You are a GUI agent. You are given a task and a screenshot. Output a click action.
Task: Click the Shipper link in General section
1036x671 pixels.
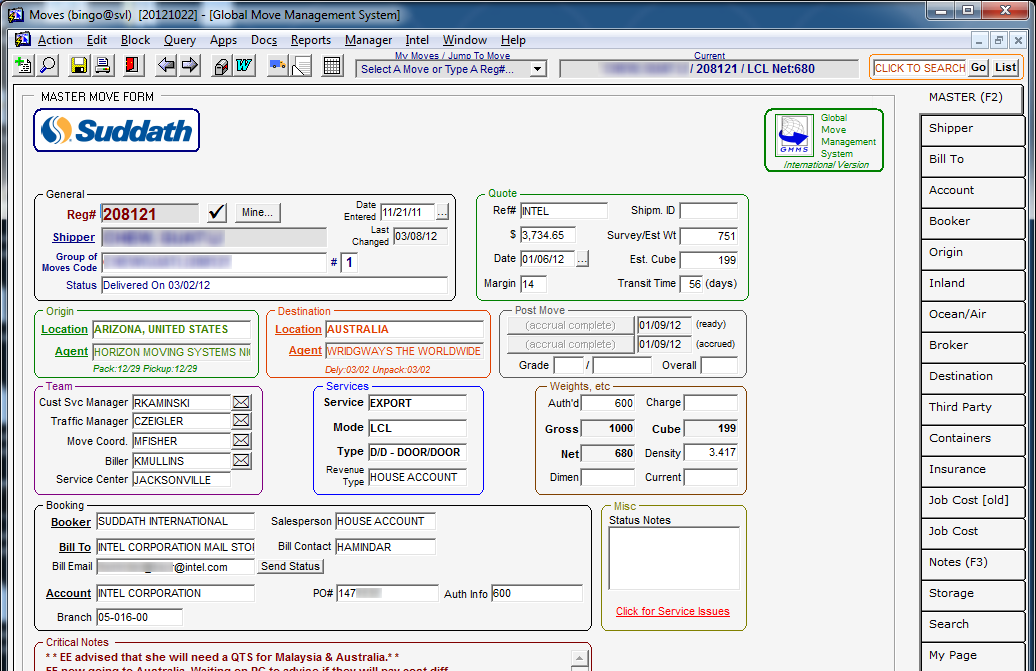coord(73,237)
